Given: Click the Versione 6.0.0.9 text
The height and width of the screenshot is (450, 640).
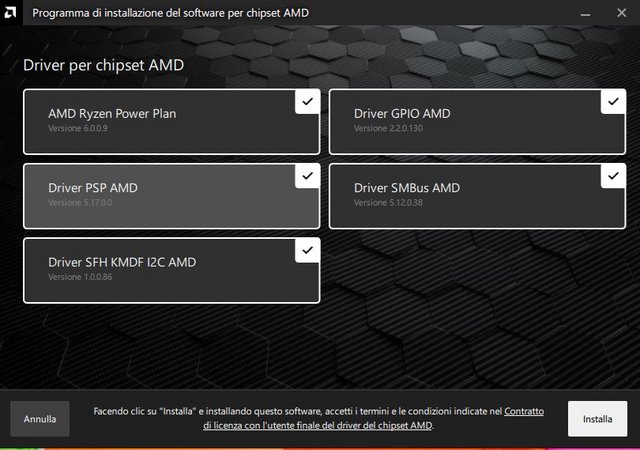Looking at the screenshot, I should coord(78,128).
